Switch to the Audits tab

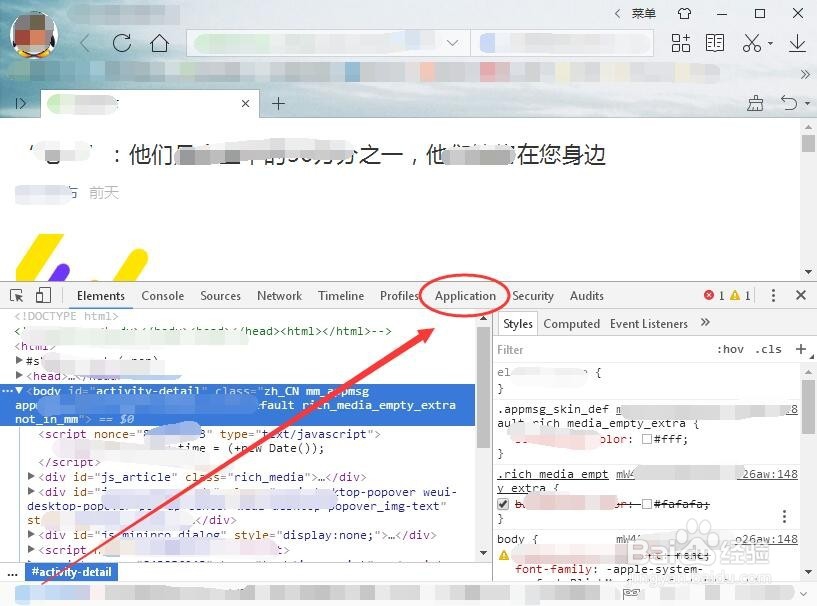coord(587,296)
